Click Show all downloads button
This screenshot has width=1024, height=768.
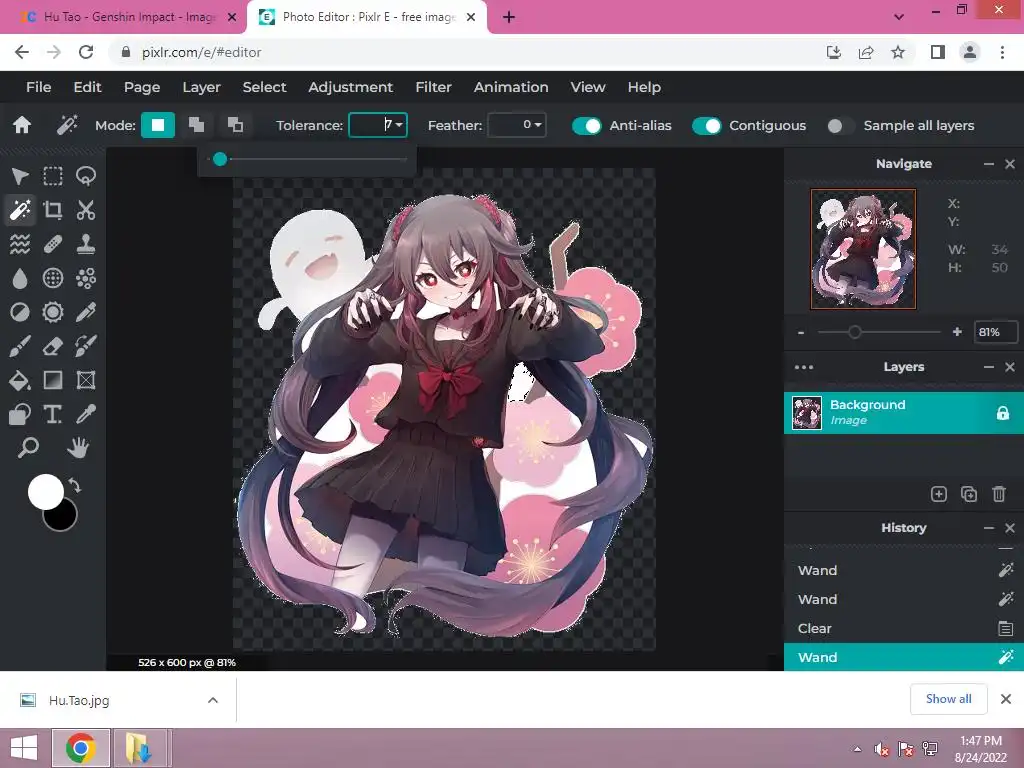pyautogui.click(x=948, y=699)
